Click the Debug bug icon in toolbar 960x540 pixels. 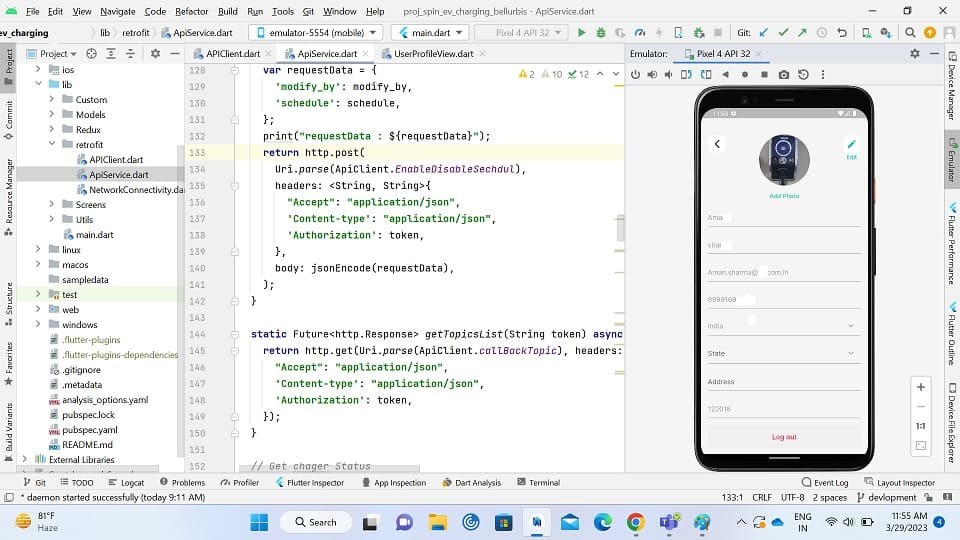[601, 32]
